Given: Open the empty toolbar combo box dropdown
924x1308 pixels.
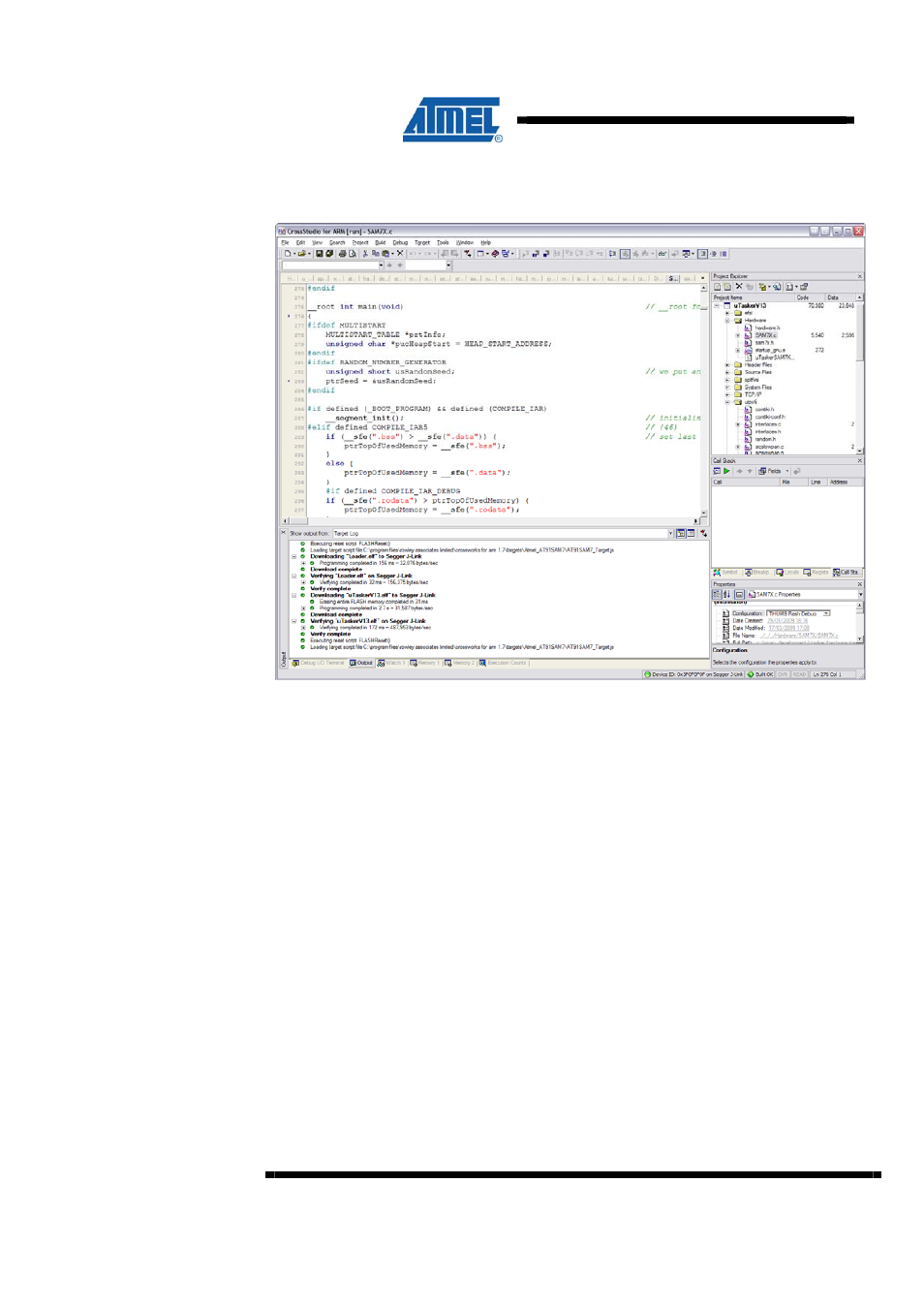Looking at the screenshot, I should 381,265.
